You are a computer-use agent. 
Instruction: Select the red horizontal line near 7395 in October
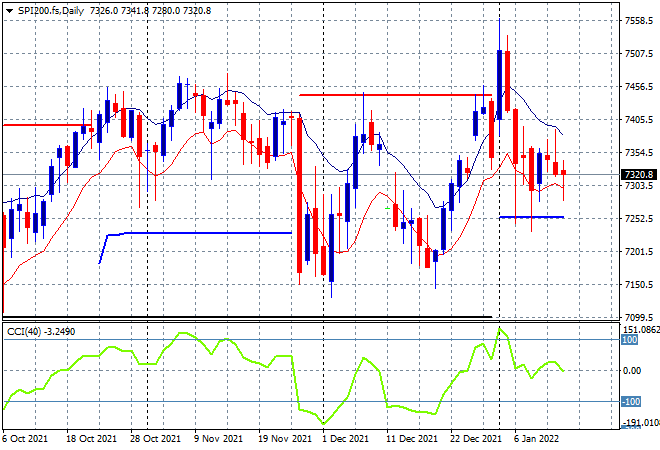click(47, 125)
